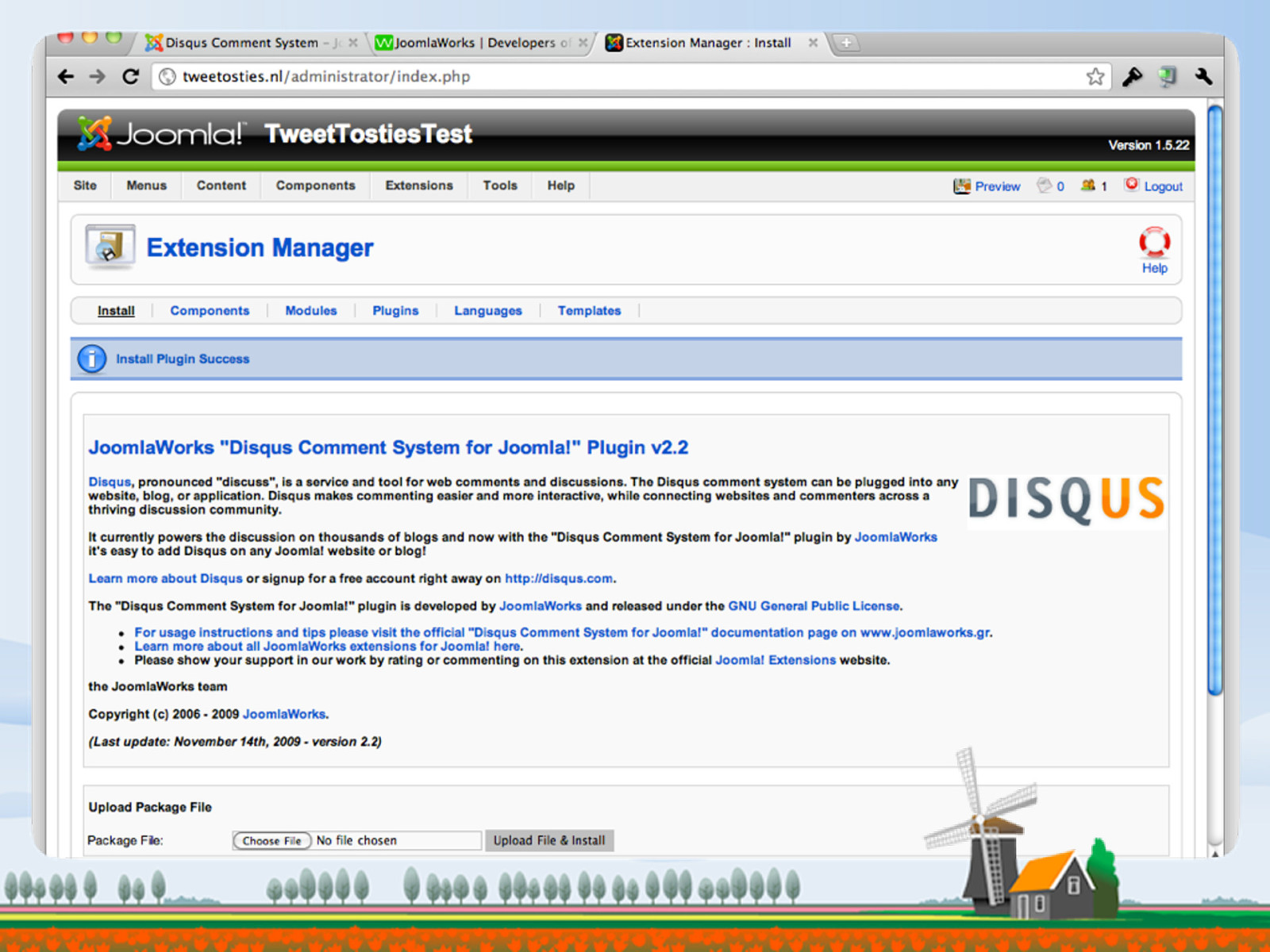1270x952 pixels.
Task: Click the Joomla! logo in the header
Action: click(x=161, y=133)
